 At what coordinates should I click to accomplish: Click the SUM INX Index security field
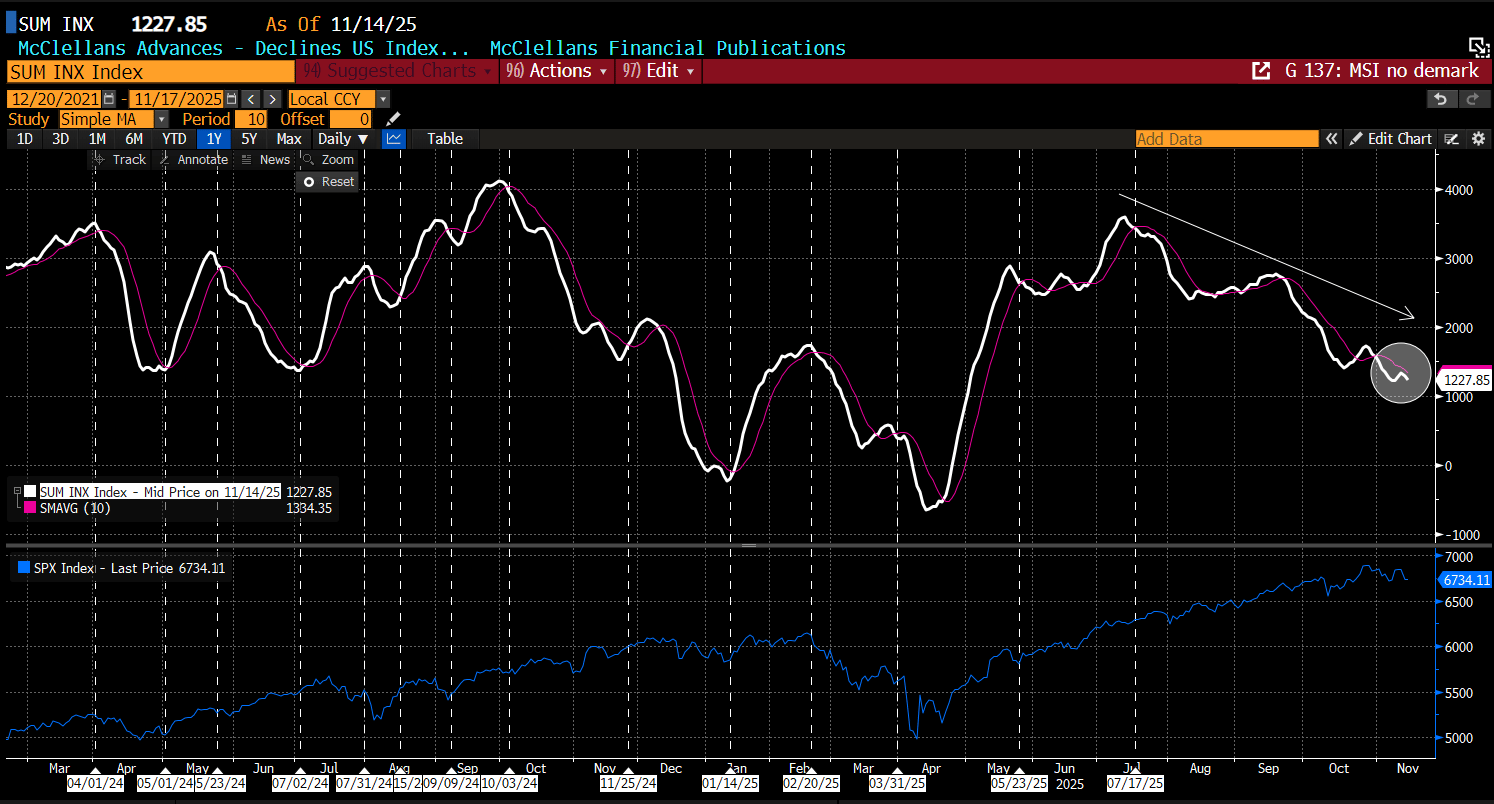coord(150,72)
